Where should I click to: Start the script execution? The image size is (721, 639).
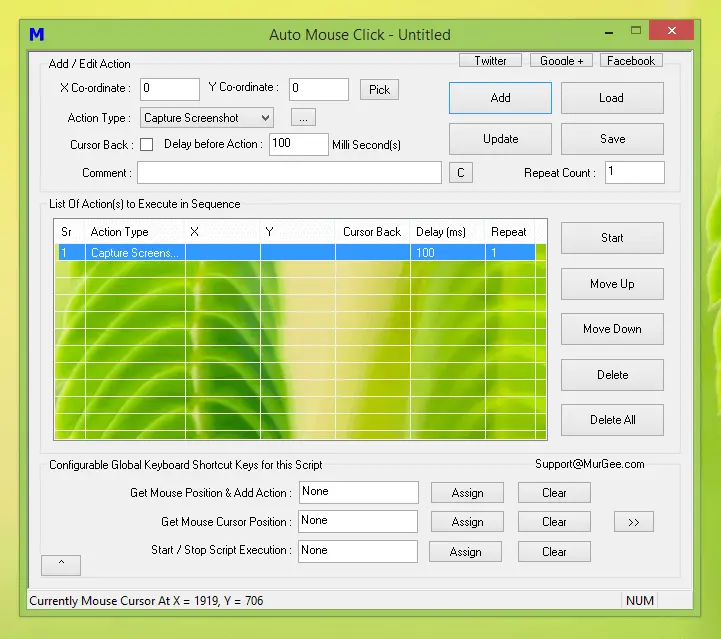(x=612, y=238)
